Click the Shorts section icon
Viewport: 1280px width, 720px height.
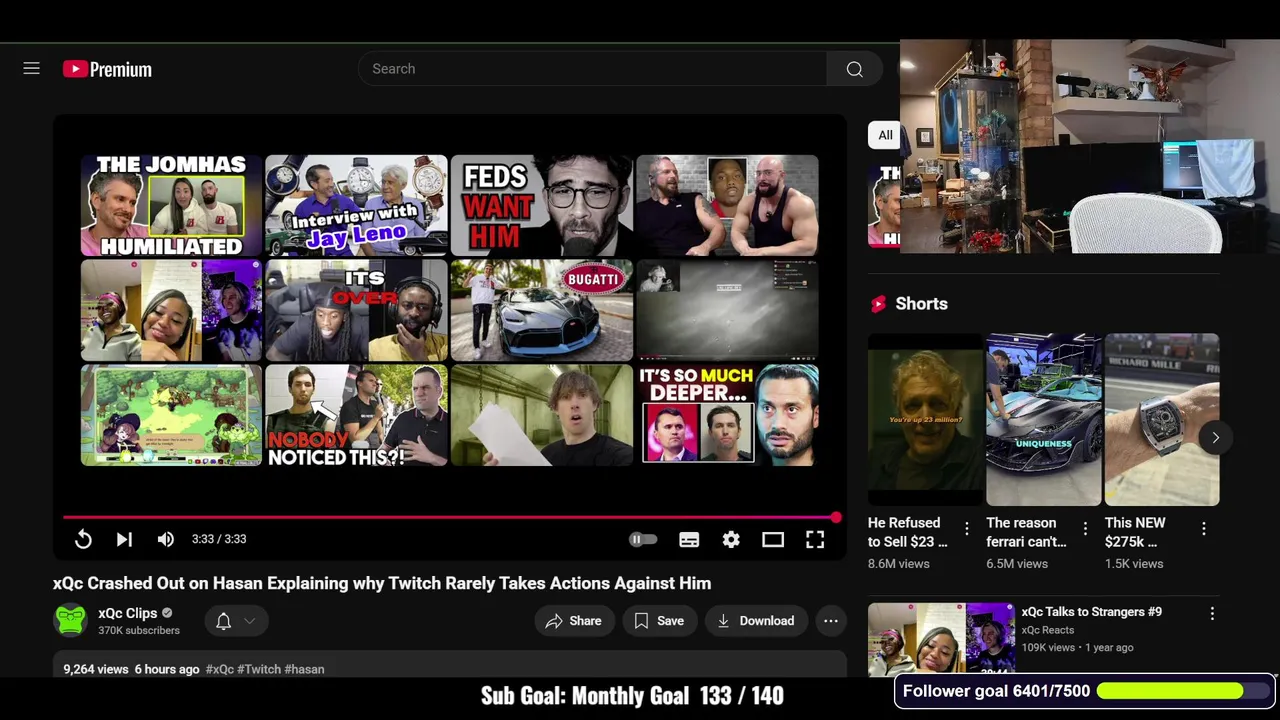coord(878,304)
